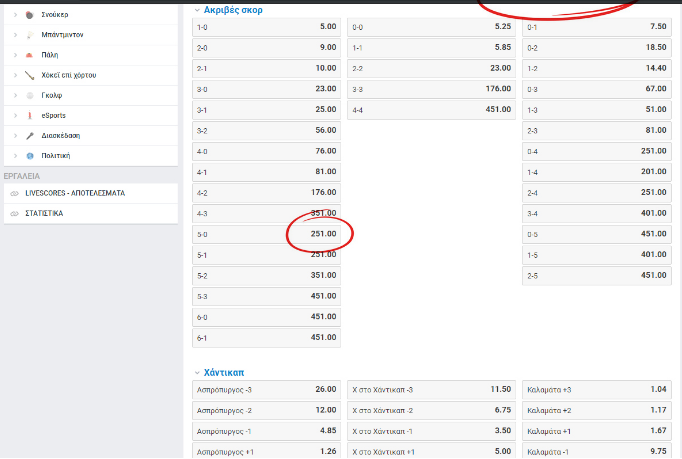This screenshot has width=682, height=459.
Task: Select away score 1-4 at 201.00
Action: point(597,172)
